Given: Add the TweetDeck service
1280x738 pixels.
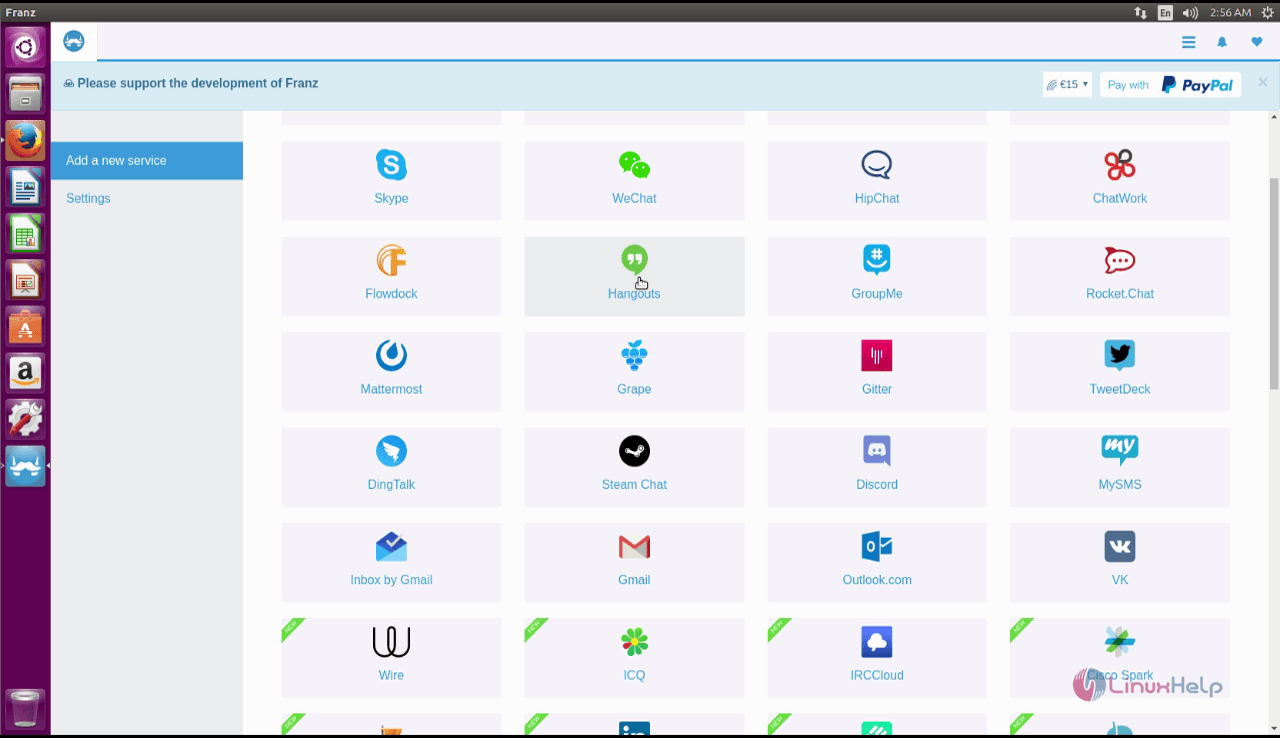Looking at the screenshot, I should pyautogui.click(x=1120, y=371).
